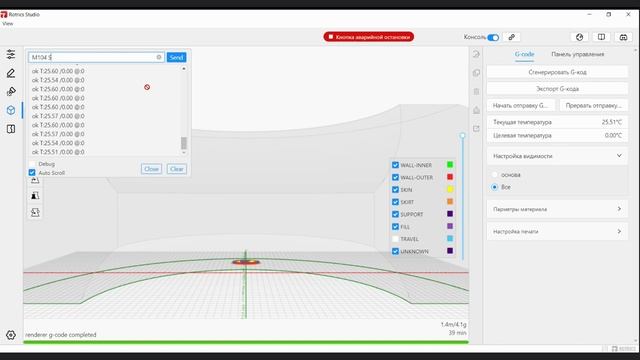Expand the Настройка печати section

tap(557, 231)
